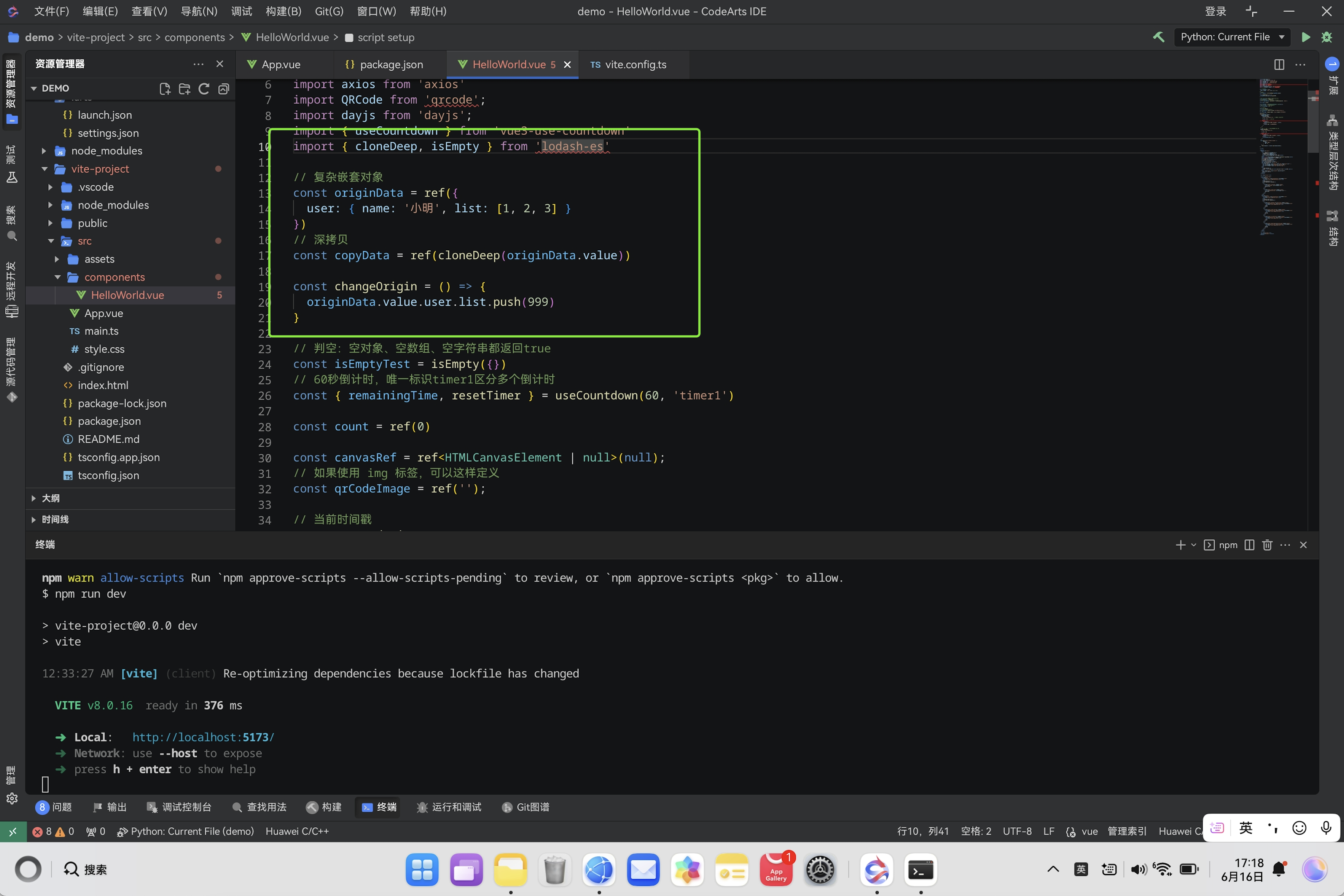The height and width of the screenshot is (896, 1344).
Task: Refresh the explorer file tree
Action: (x=204, y=88)
